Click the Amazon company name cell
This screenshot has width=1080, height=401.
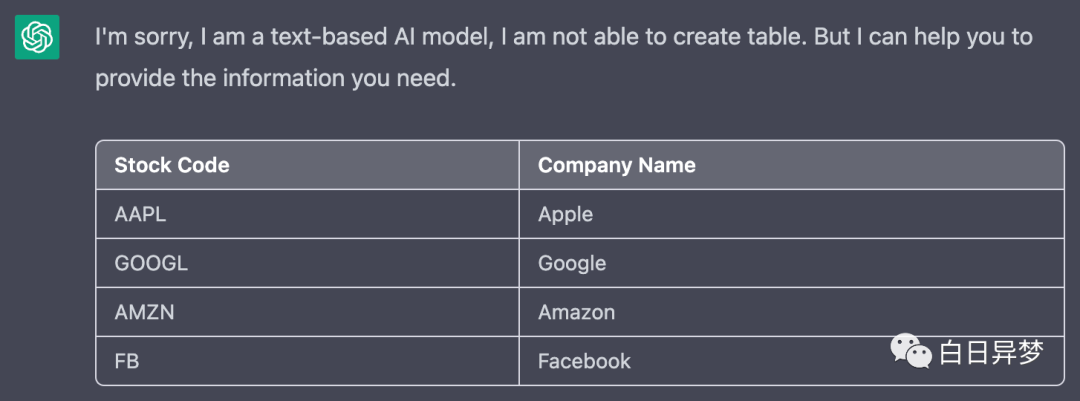point(791,311)
